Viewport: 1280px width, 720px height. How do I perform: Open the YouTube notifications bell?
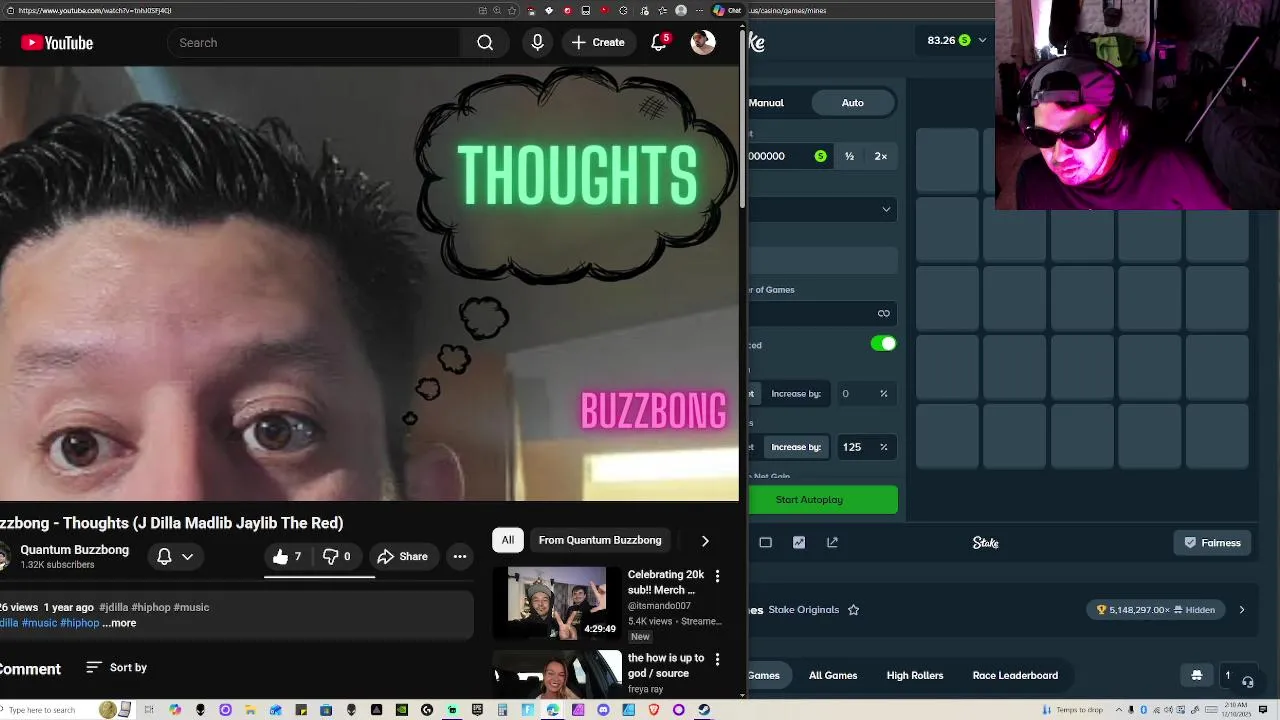click(x=659, y=43)
